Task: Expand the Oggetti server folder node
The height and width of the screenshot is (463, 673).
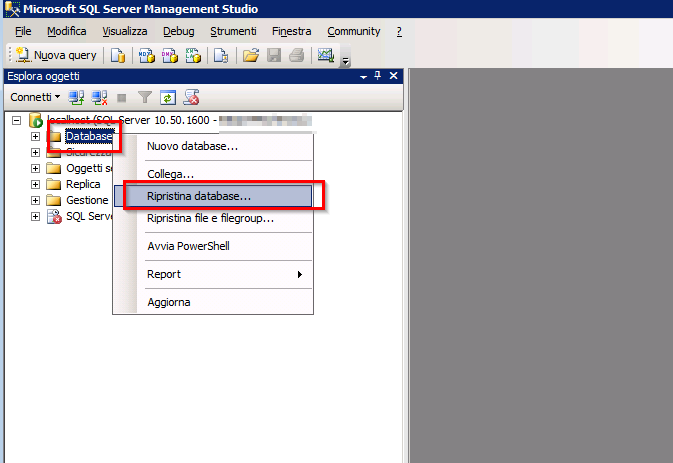Action: tap(35, 168)
